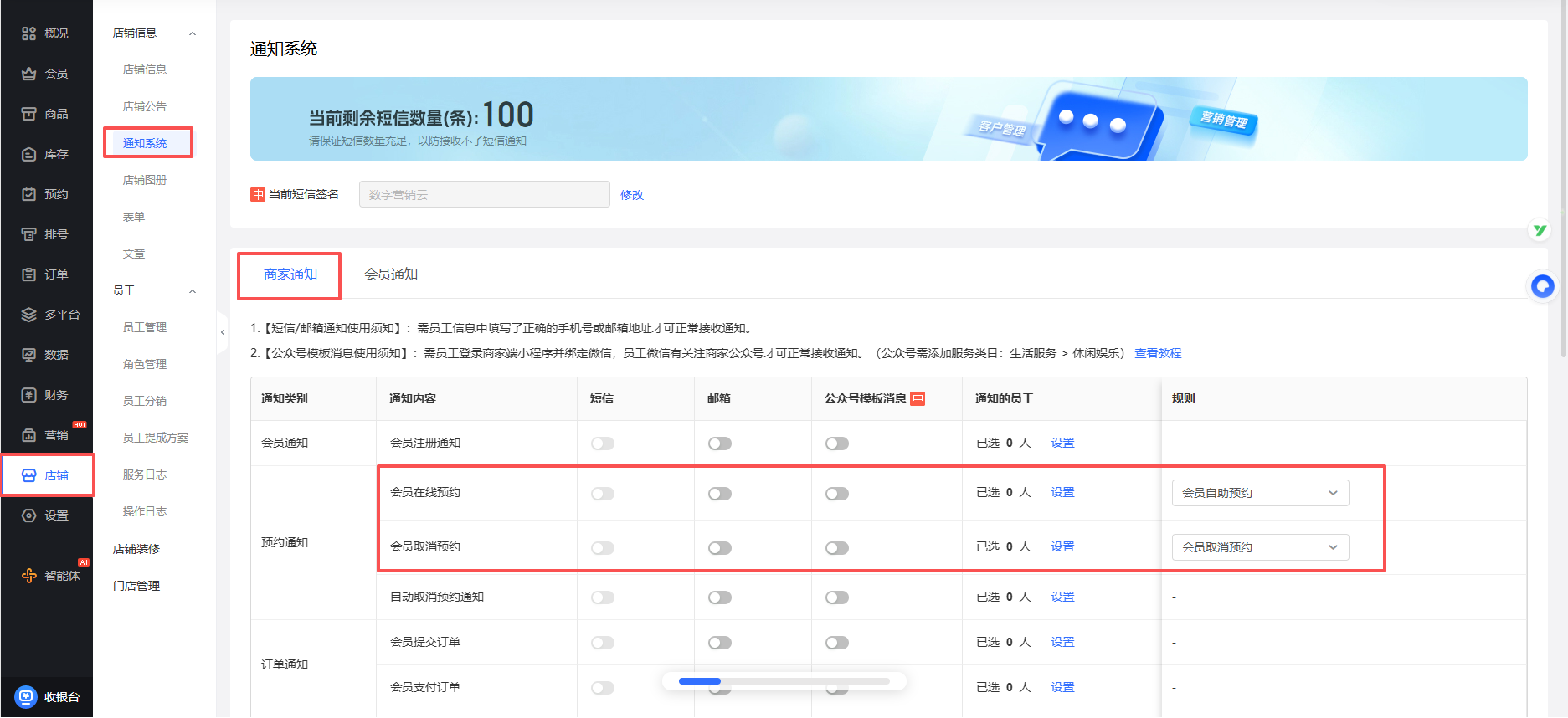Open the 财务 finance icon
This screenshot has height=718, width=1568.
pyautogui.click(x=28, y=395)
